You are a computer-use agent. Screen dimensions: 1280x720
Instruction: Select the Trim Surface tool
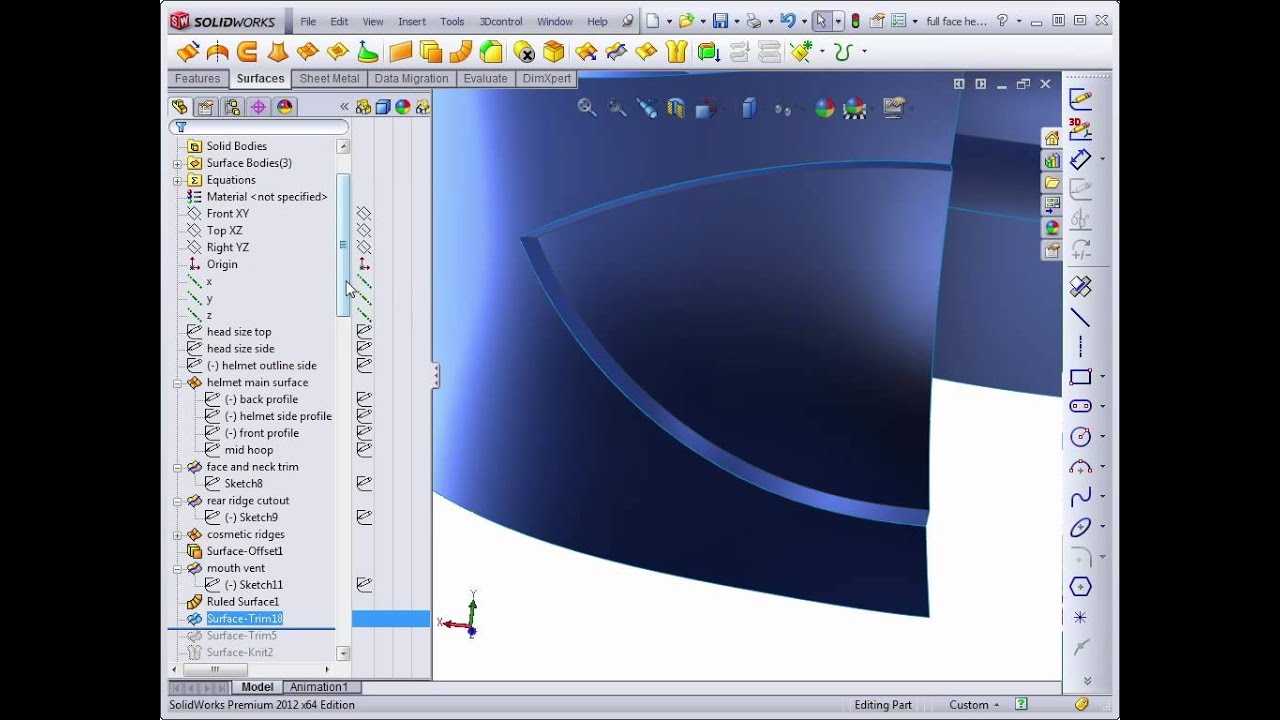[x=616, y=52]
